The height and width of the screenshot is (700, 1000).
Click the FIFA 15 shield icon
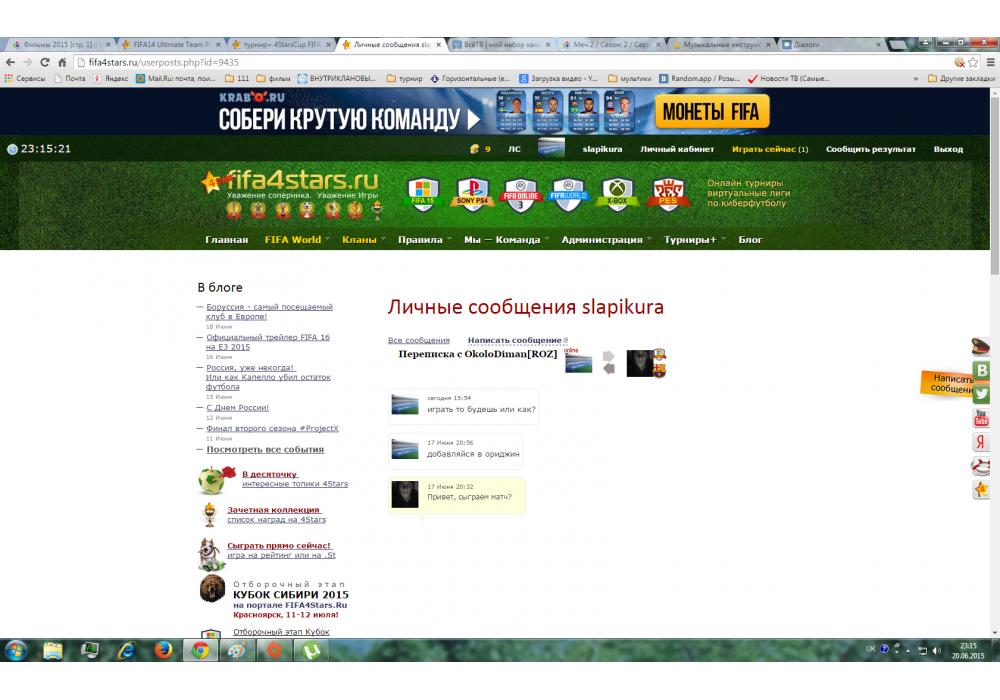[x=423, y=193]
